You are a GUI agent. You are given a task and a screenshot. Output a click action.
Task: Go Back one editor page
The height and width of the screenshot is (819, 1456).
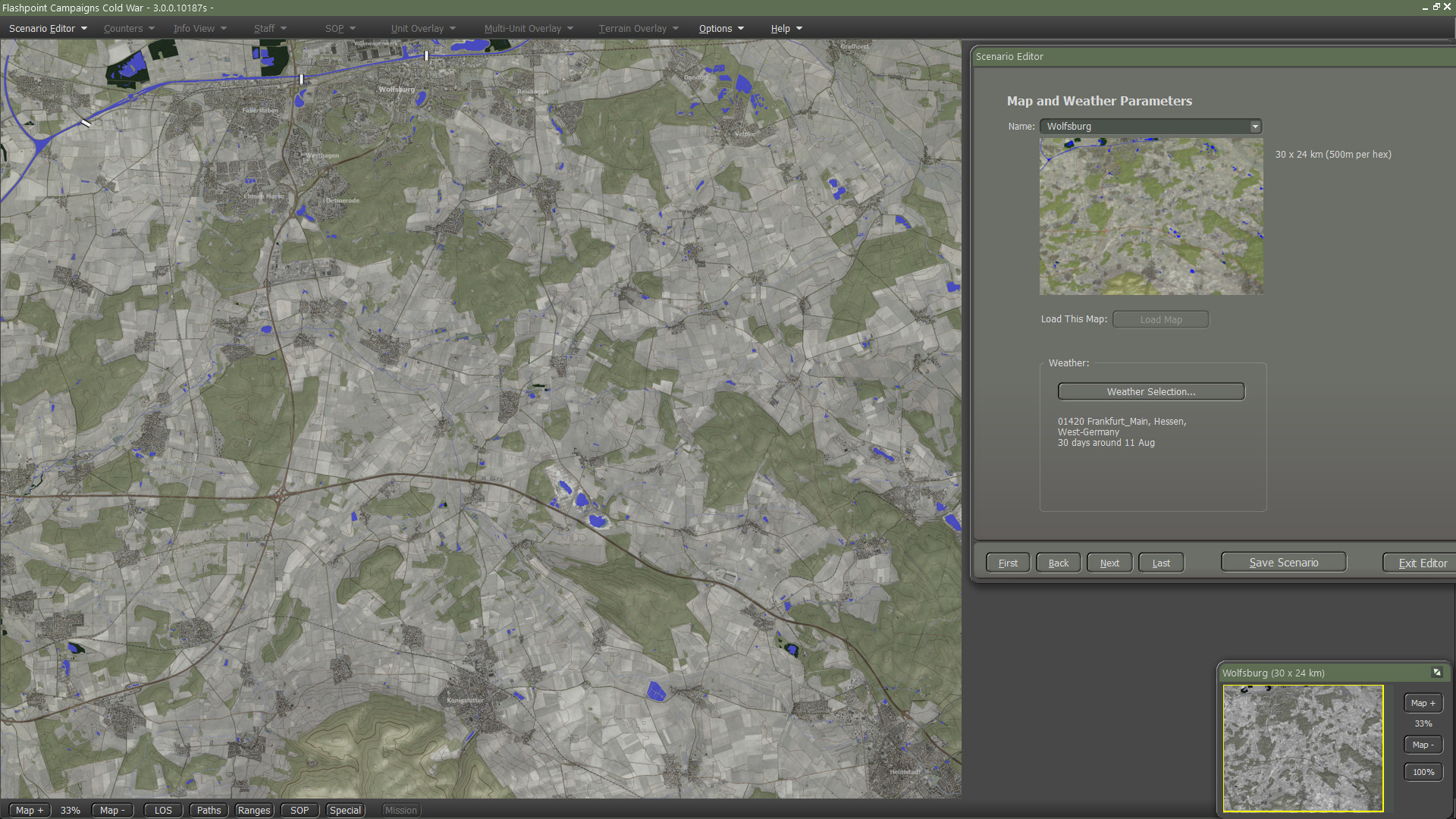(x=1058, y=563)
